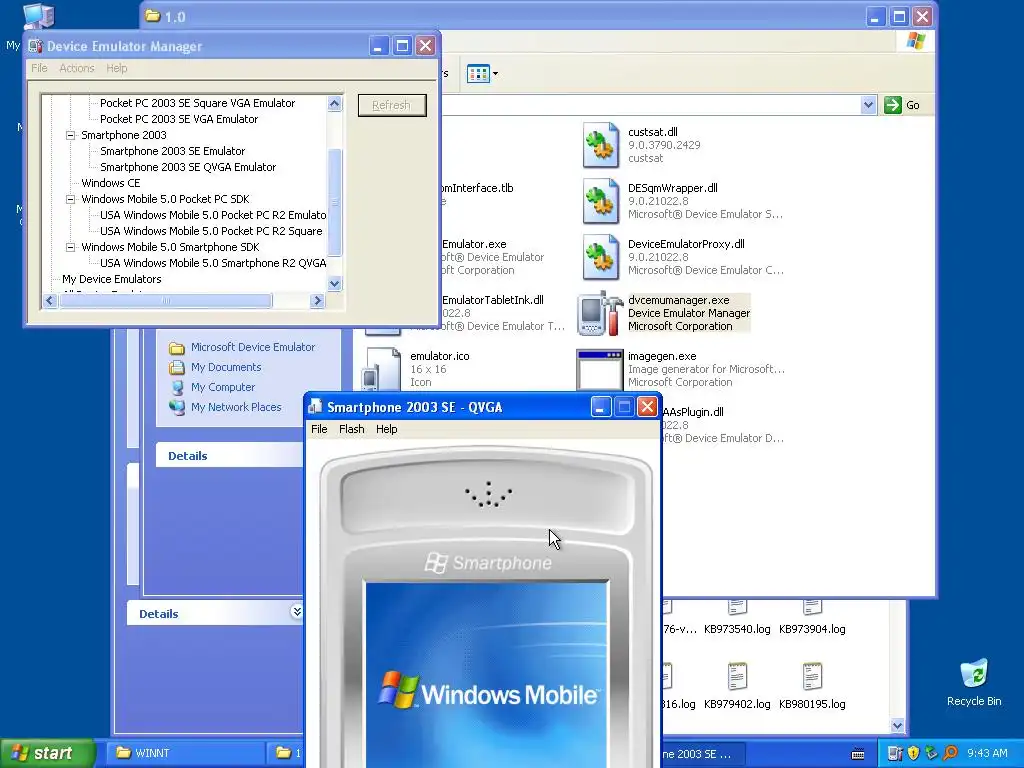The image size is (1024, 768).
Task: Open the Views button dropdown arrow
Action: coord(495,74)
